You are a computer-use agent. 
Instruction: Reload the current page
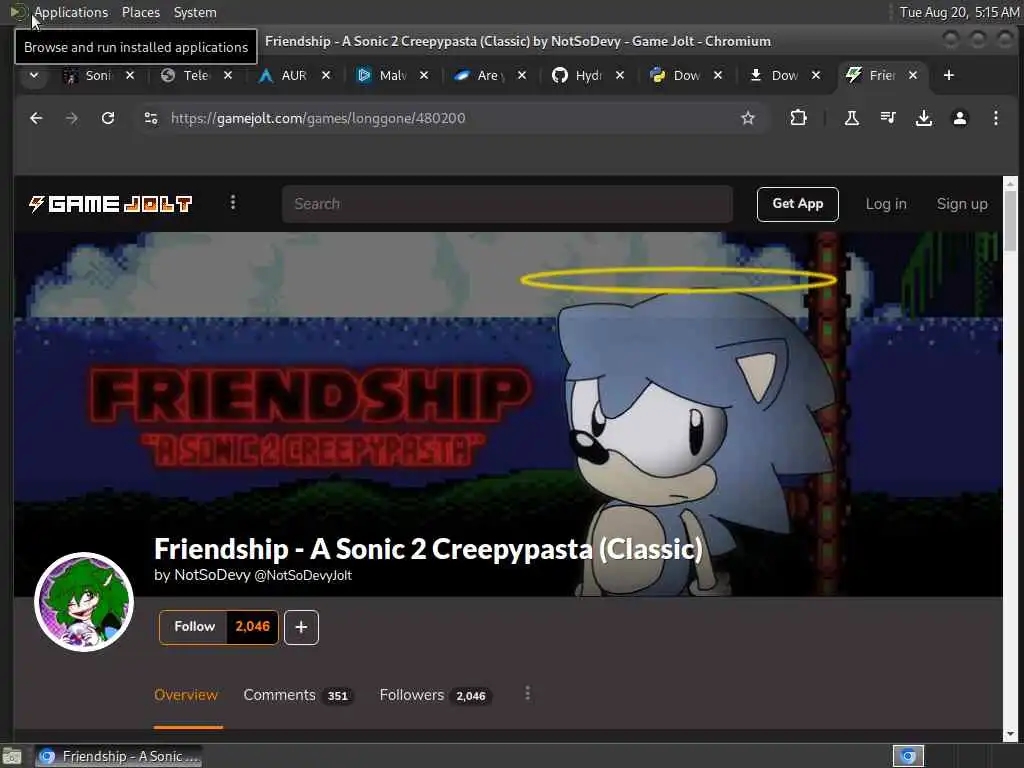[108, 118]
